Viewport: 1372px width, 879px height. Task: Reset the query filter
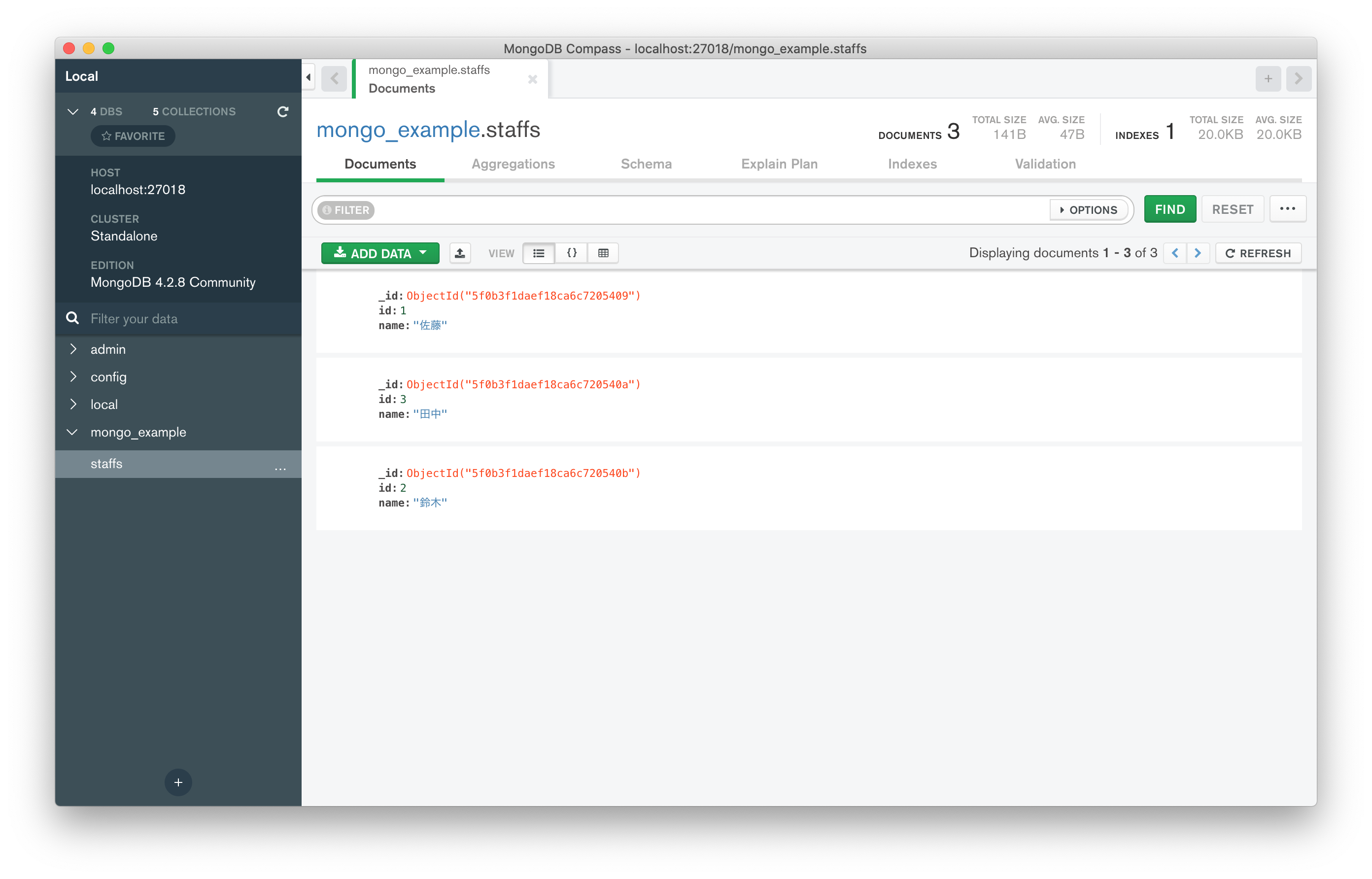tap(1233, 209)
